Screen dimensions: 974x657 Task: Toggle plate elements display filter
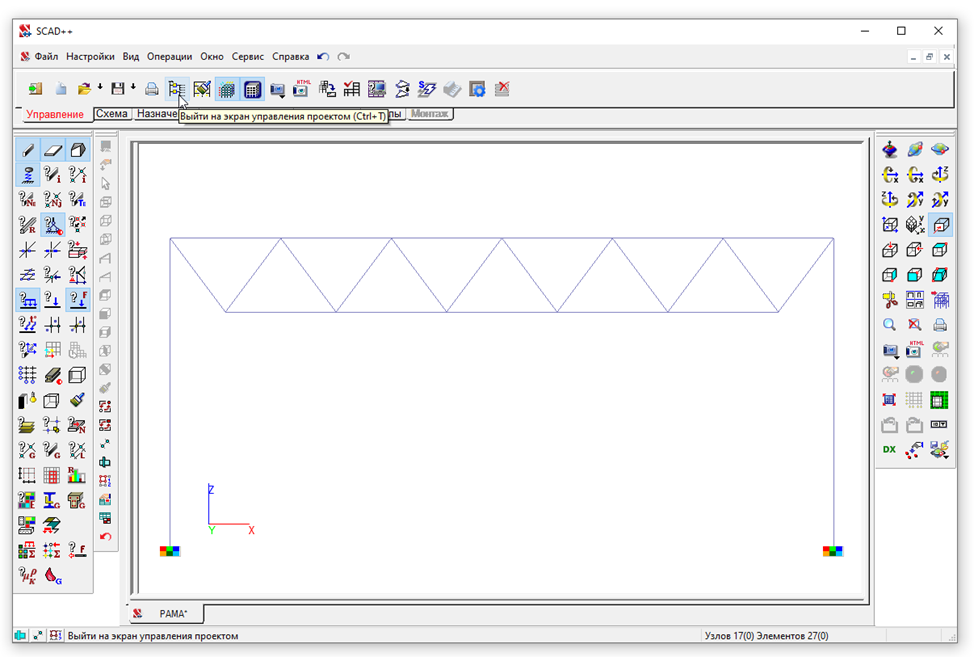53,150
